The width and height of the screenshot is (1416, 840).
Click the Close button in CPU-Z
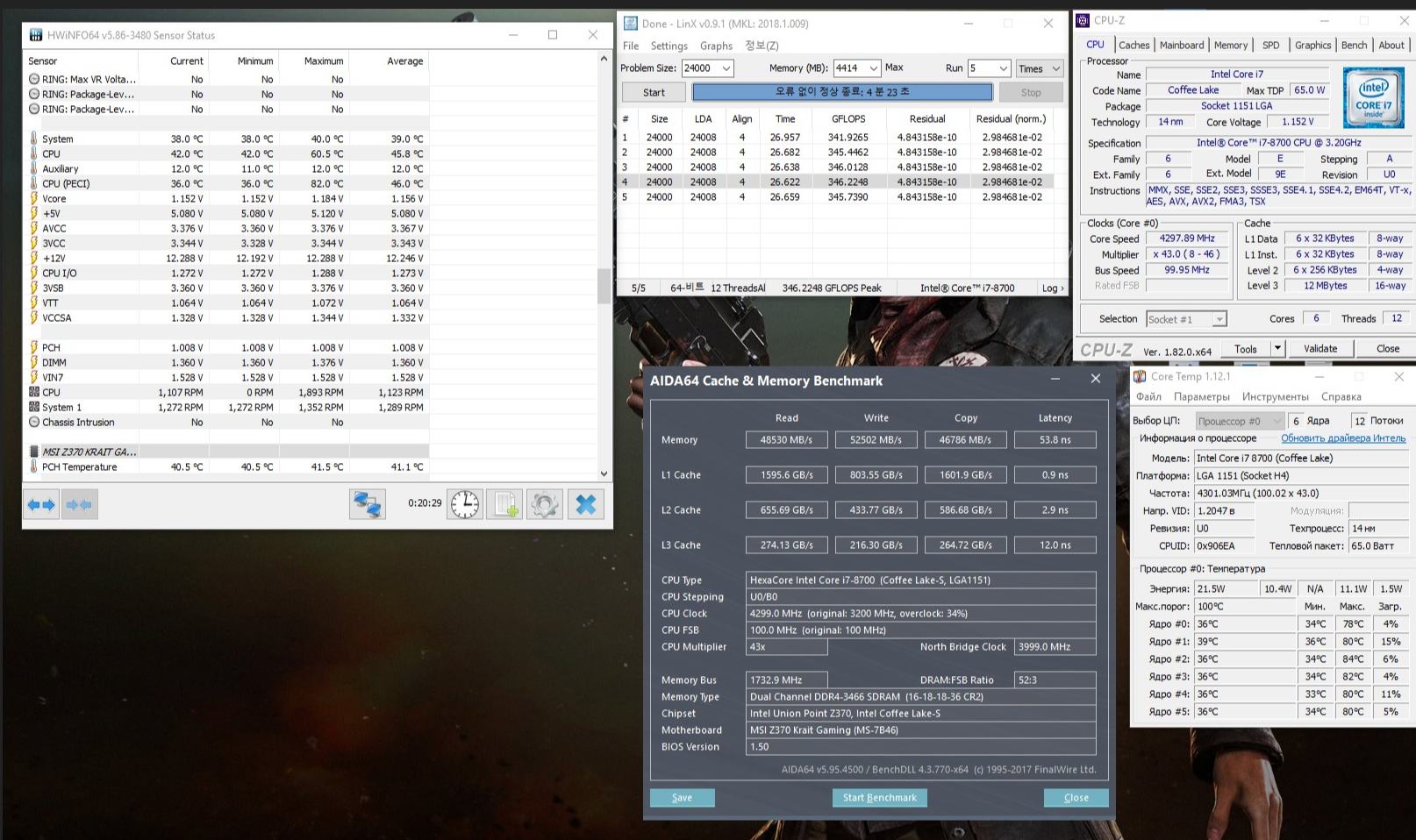[x=1388, y=348]
